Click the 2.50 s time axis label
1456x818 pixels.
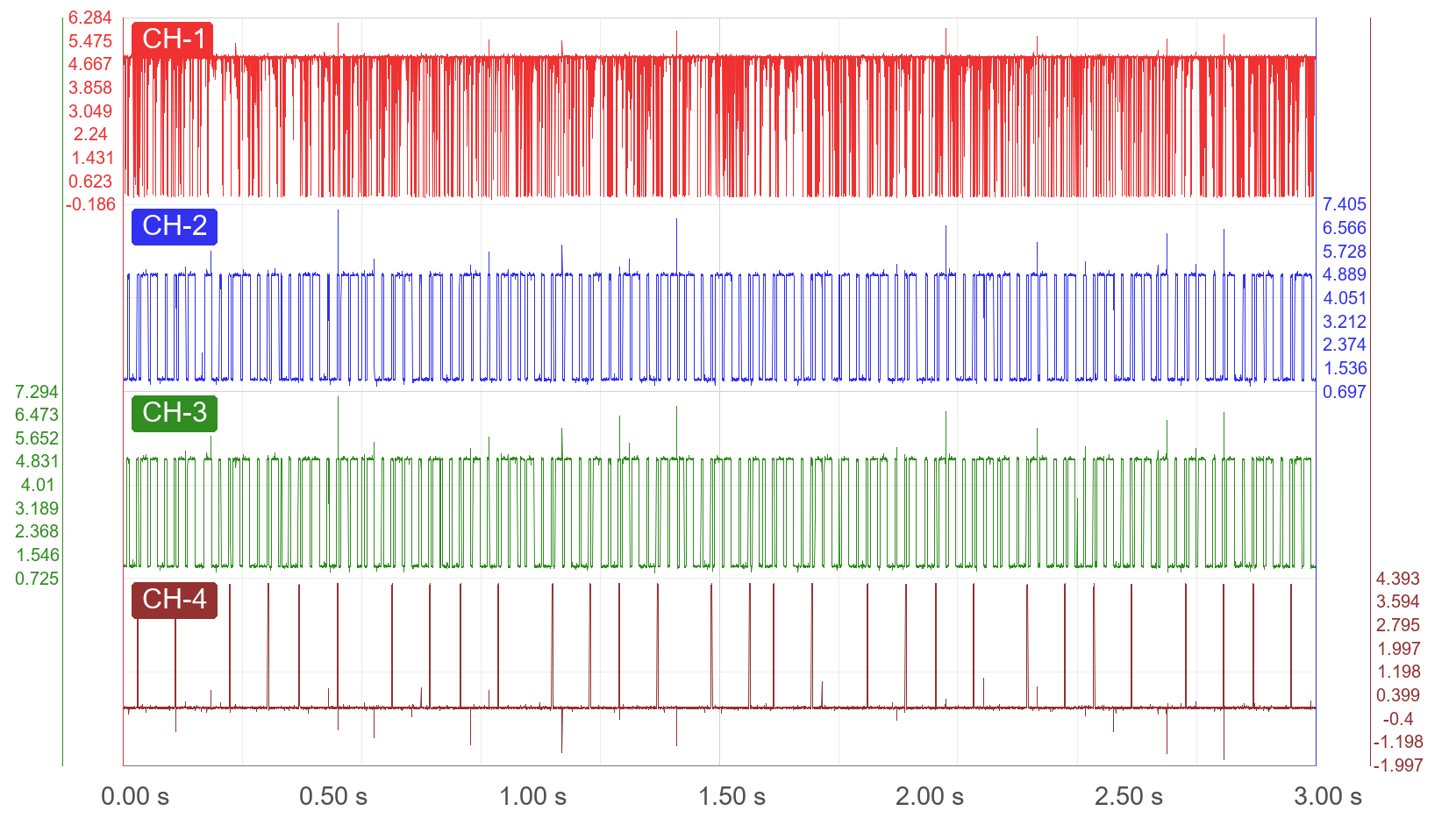pos(1129,796)
